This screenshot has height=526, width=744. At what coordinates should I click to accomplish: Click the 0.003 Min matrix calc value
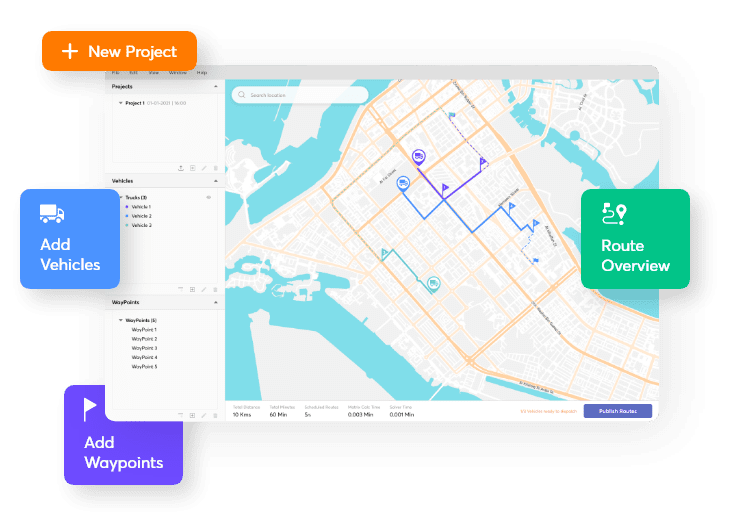[361, 415]
